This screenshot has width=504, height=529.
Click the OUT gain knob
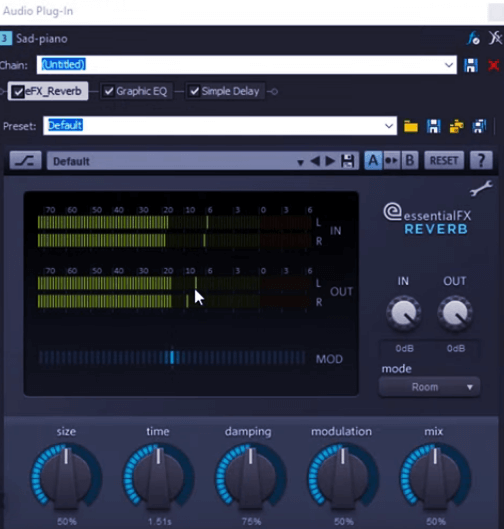455,313
